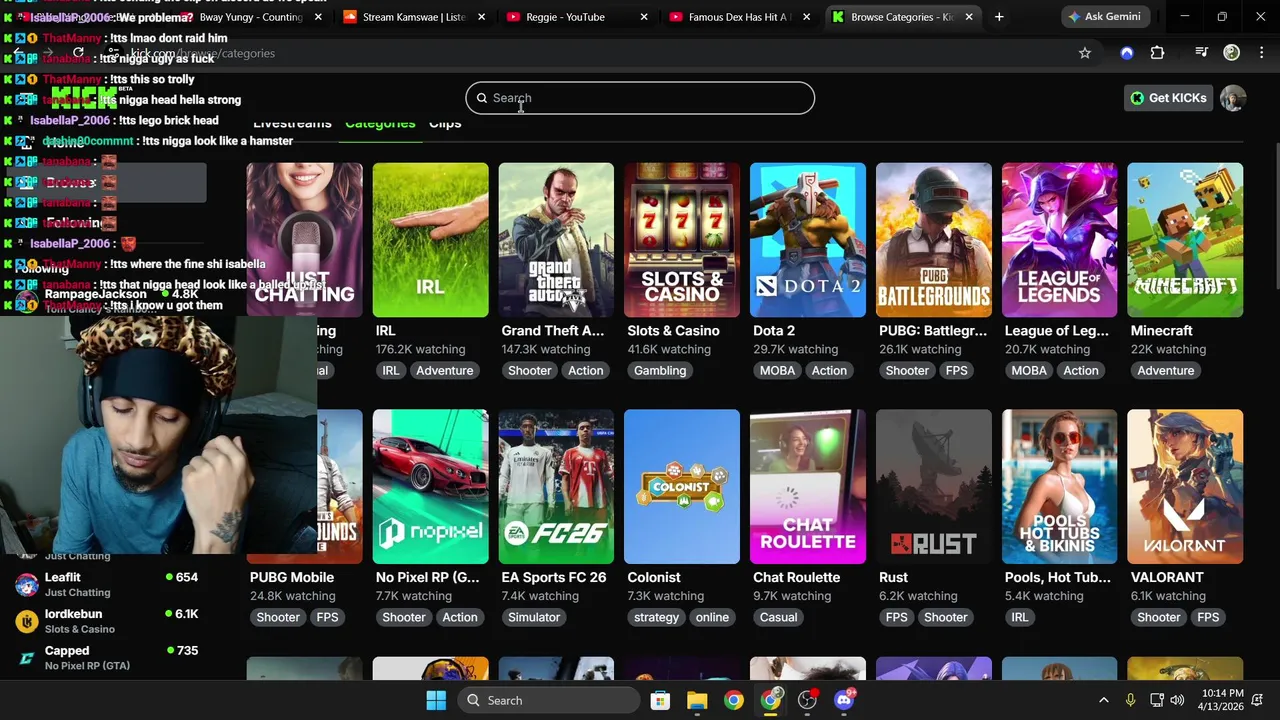
Task: Click the Kick search field
Action: point(640,98)
